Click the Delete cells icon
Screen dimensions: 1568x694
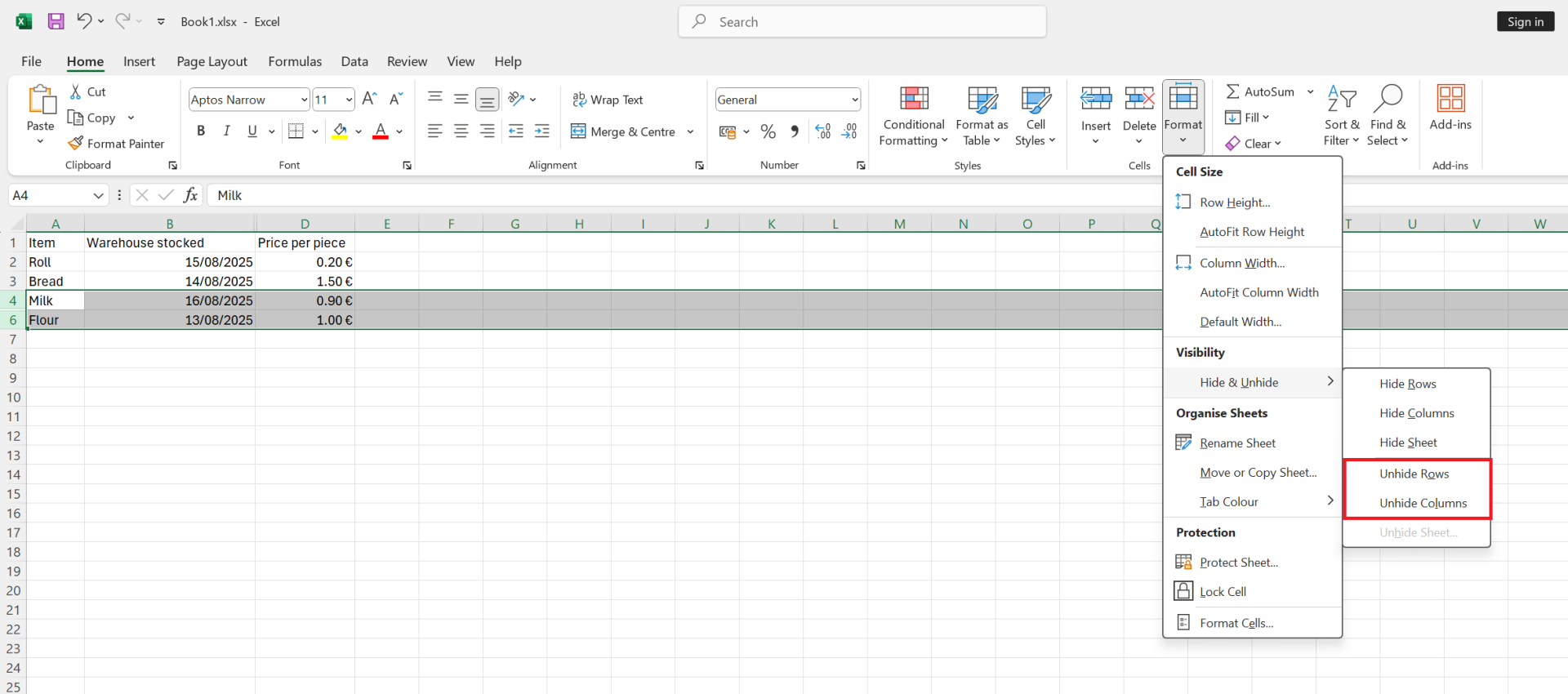(x=1139, y=99)
